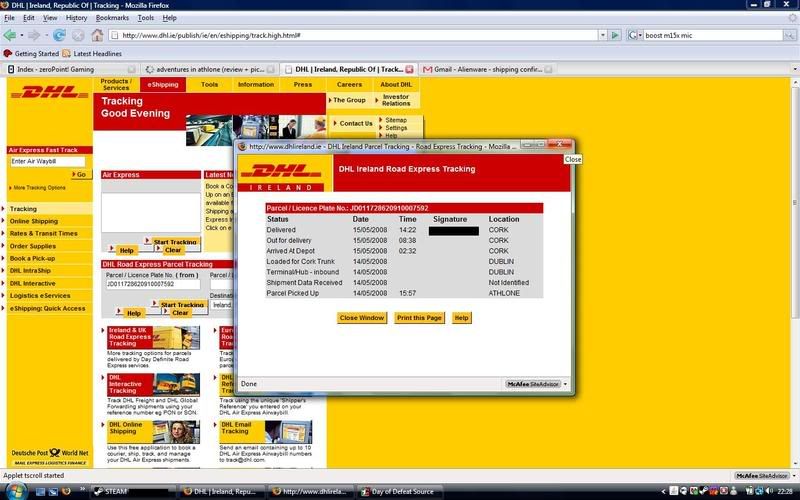Open McAfee SiteAdvisor dropdown in popup status bar
This screenshot has height=500, width=800.
(565, 384)
